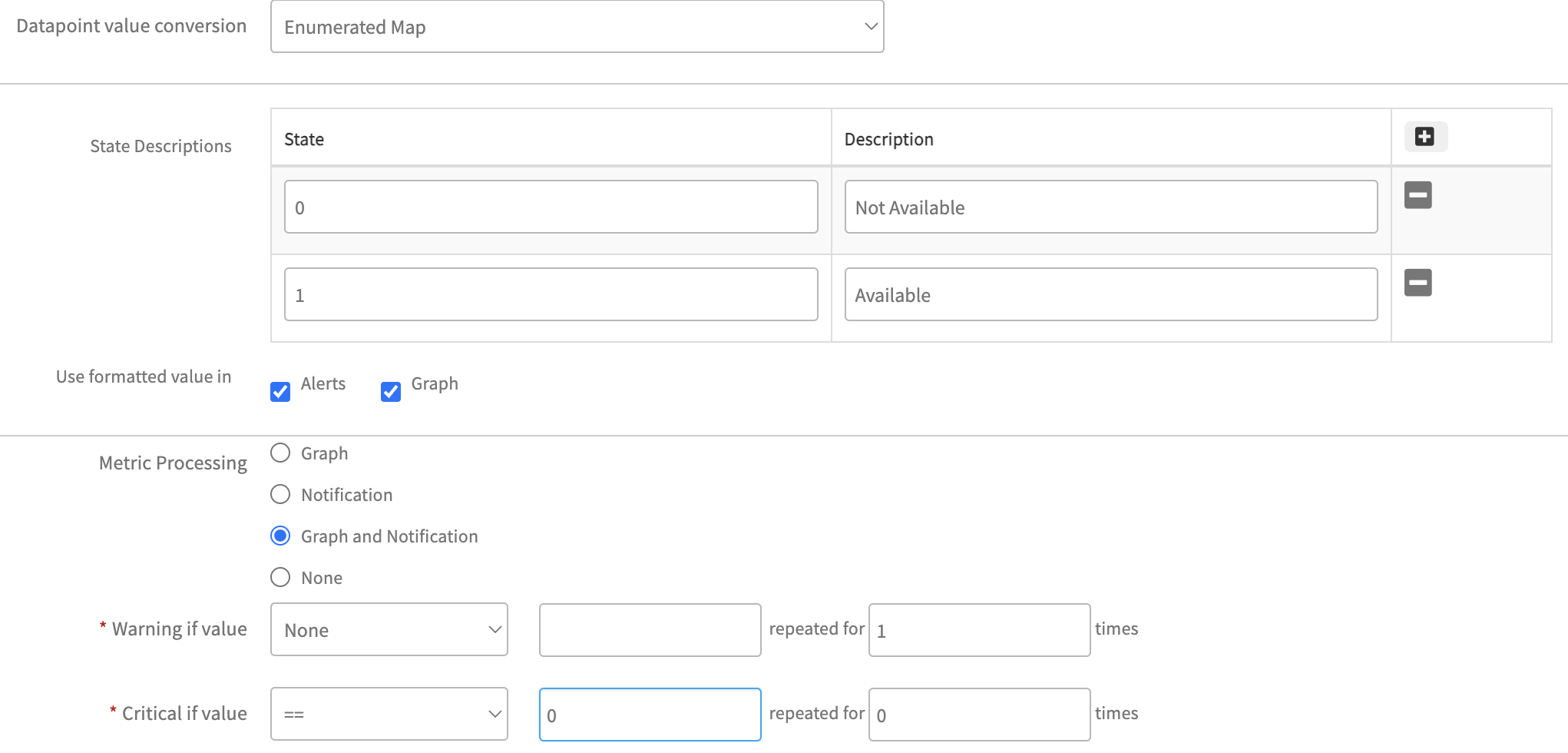Edit the Available description field
The height and width of the screenshot is (753, 1568).
click(1110, 295)
